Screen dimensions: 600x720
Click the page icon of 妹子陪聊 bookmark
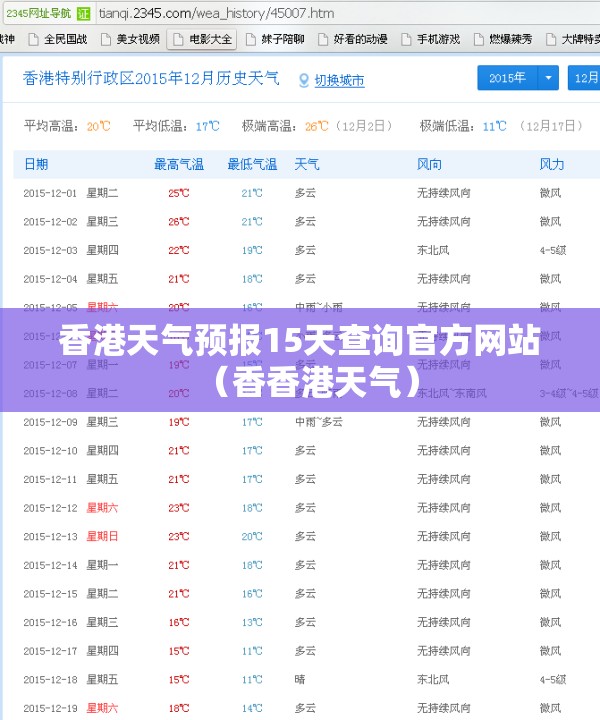251,39
